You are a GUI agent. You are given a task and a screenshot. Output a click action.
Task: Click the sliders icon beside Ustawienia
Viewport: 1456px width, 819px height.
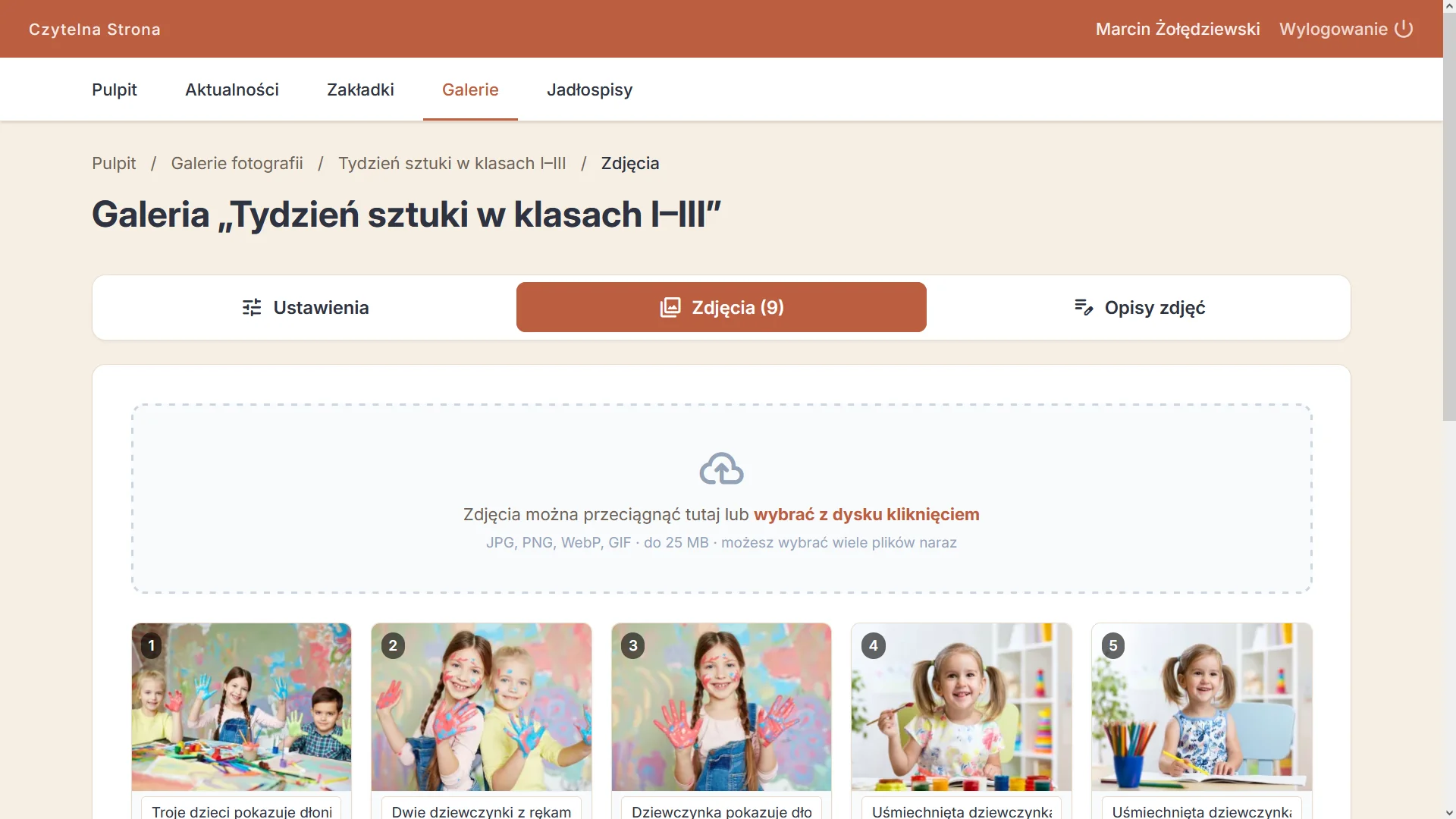pyautogui.click(x=252, y=307)
